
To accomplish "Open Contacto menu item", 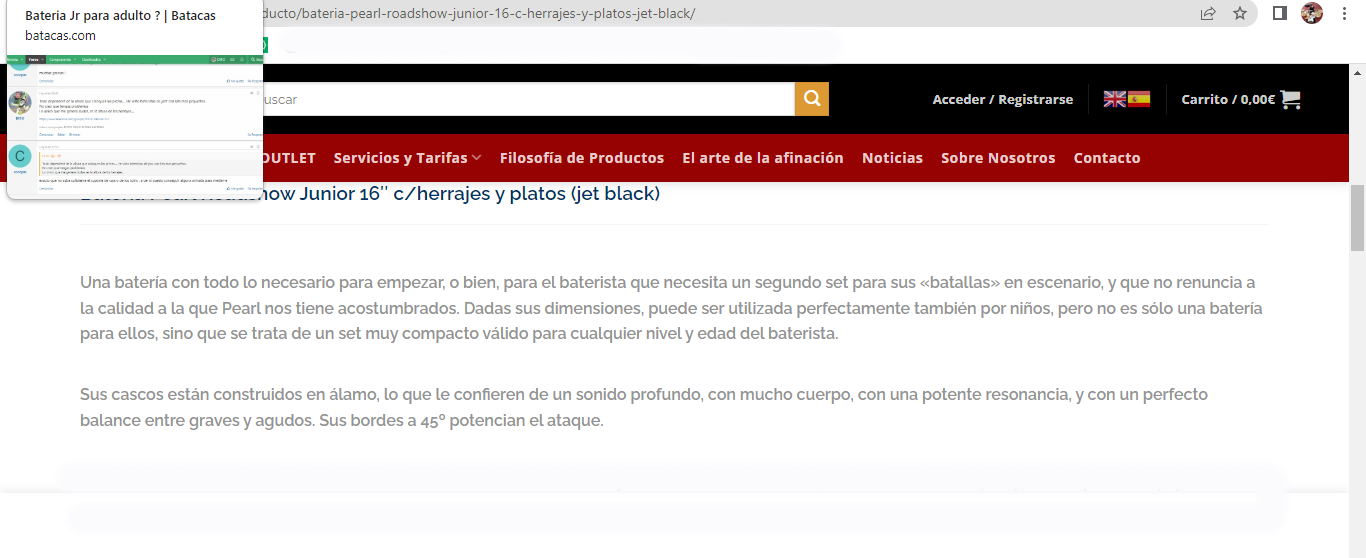I will tap(1107, 158).
